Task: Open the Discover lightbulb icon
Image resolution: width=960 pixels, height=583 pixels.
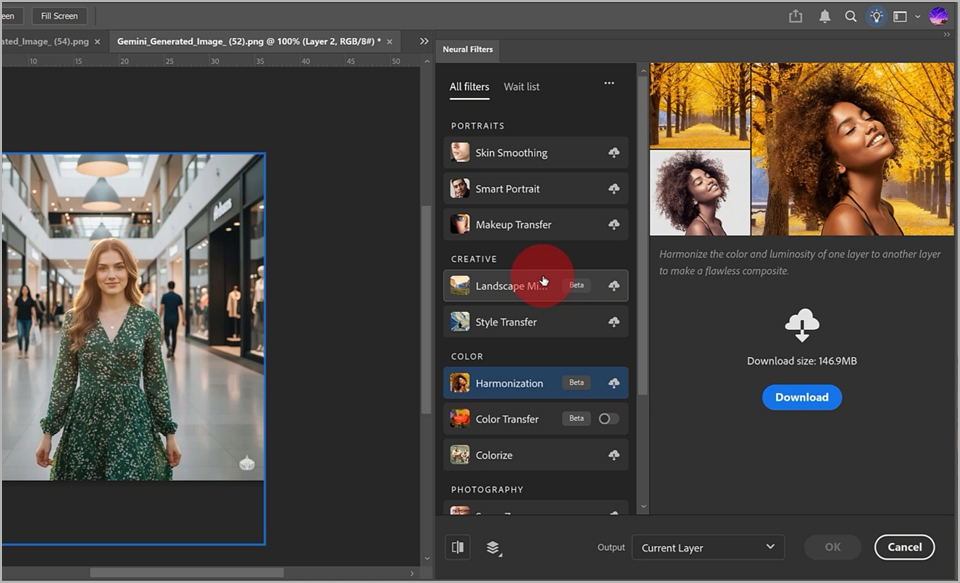Action: click(x=876, y=16)
